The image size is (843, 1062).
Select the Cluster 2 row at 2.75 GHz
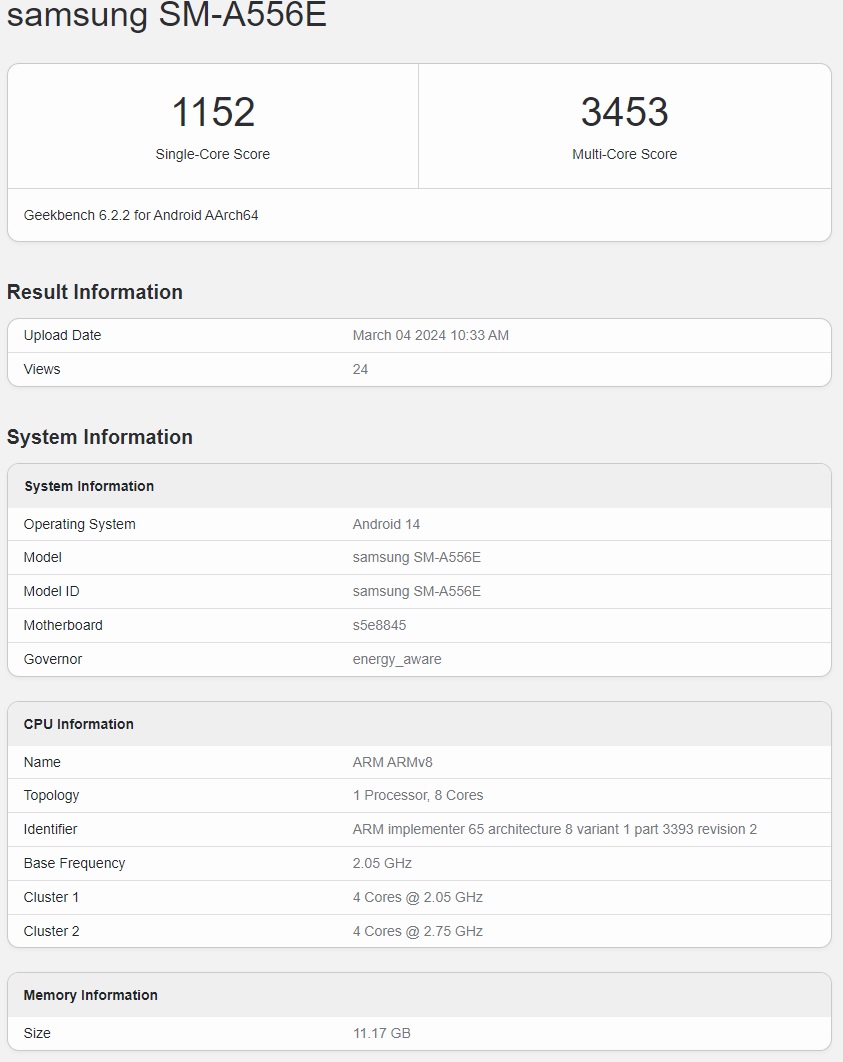pos(419,931)
